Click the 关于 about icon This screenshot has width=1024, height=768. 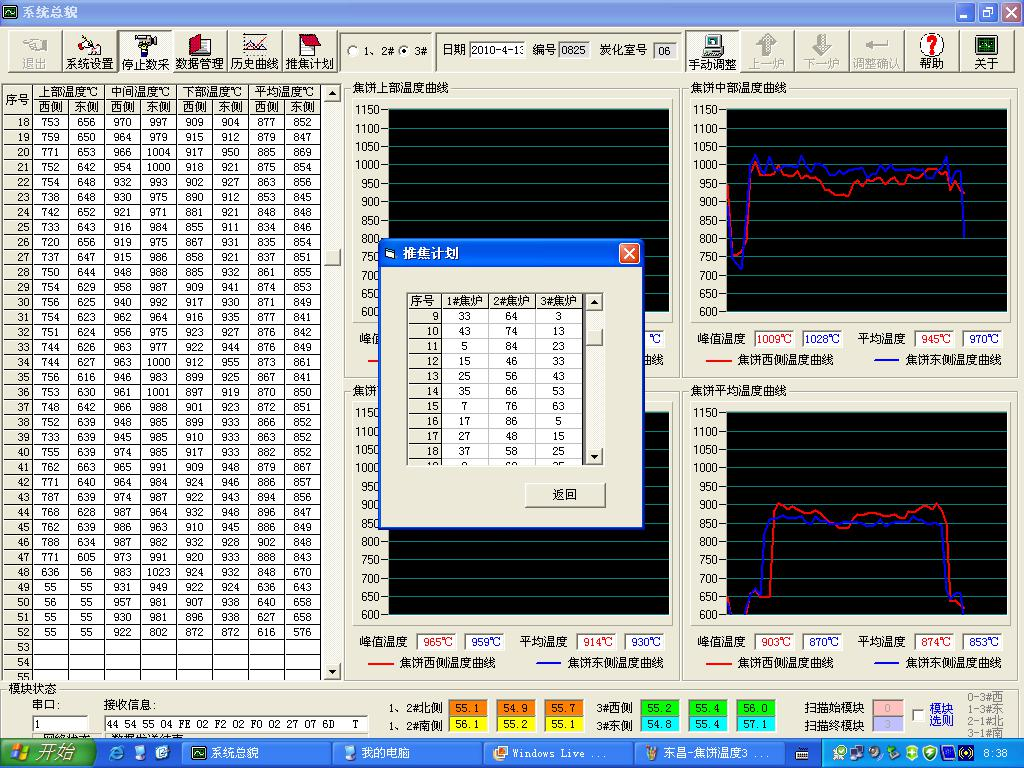(x=985, y=51)
